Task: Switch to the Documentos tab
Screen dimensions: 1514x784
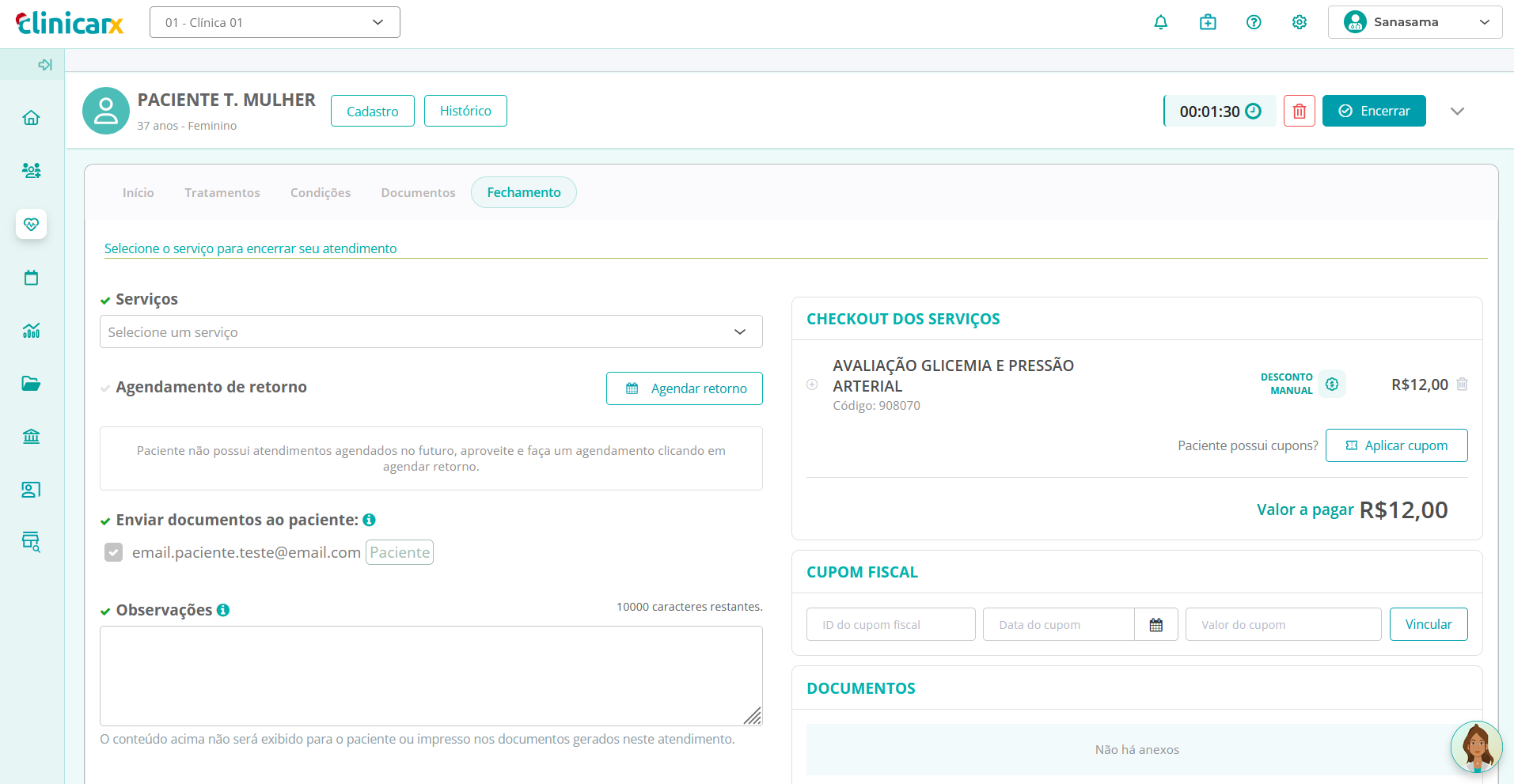Action: click(418, 193)
